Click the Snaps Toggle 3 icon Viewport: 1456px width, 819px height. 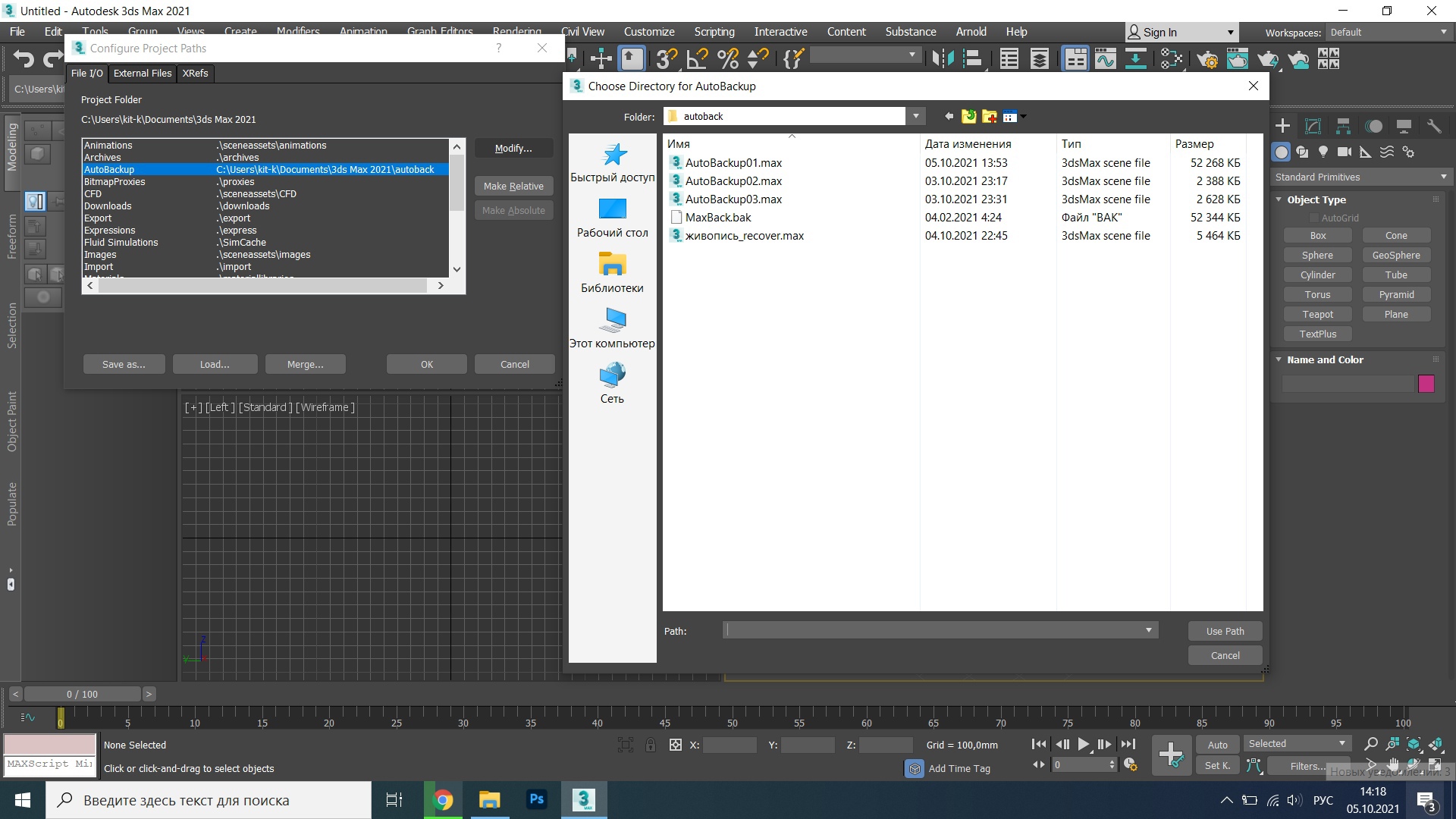coord(666,58)
